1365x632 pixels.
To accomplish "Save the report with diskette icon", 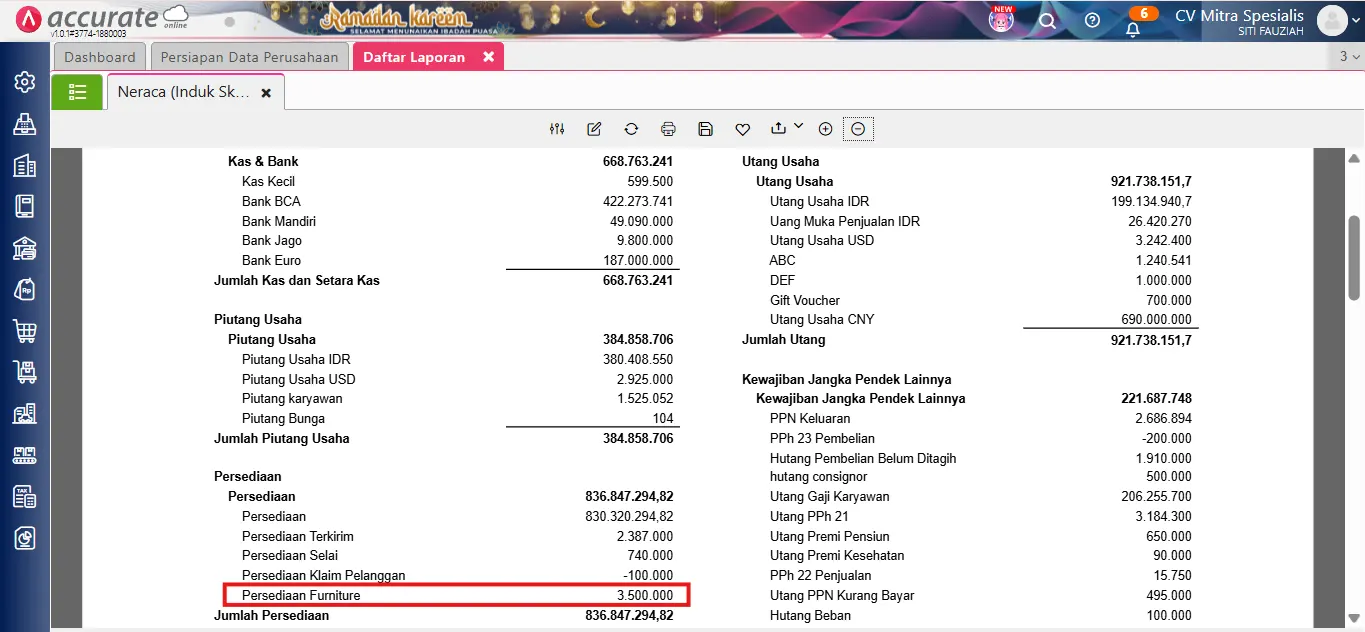I will click(705, 129).
